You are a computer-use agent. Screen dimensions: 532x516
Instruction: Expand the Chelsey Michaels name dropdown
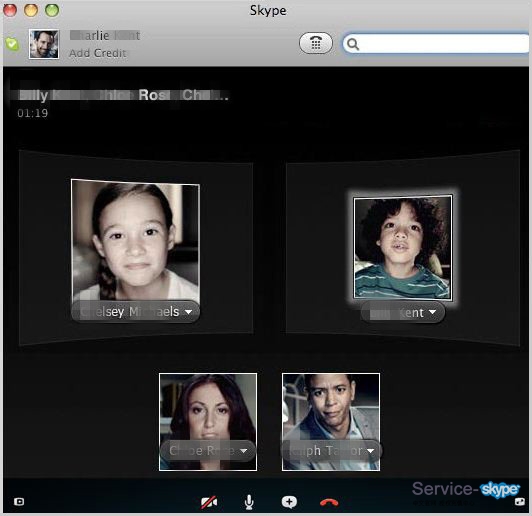tap(188, 311)
